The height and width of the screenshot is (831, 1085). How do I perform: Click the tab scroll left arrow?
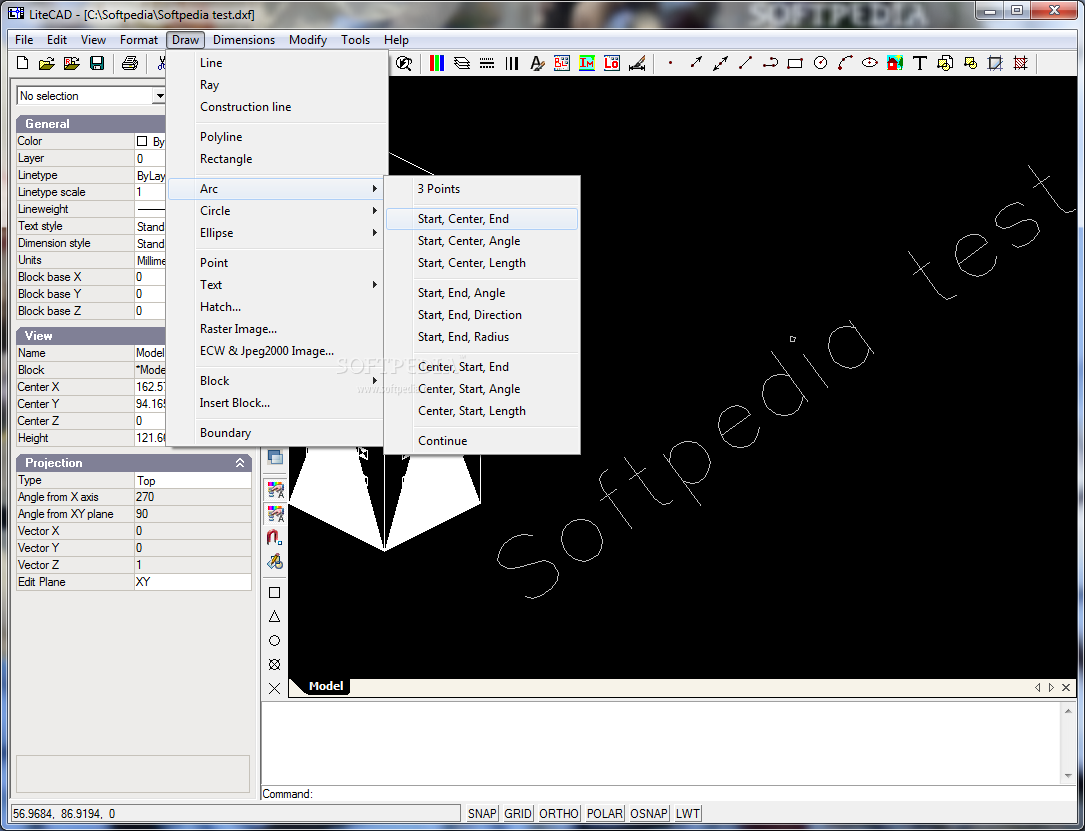[x=1037, y=688]
